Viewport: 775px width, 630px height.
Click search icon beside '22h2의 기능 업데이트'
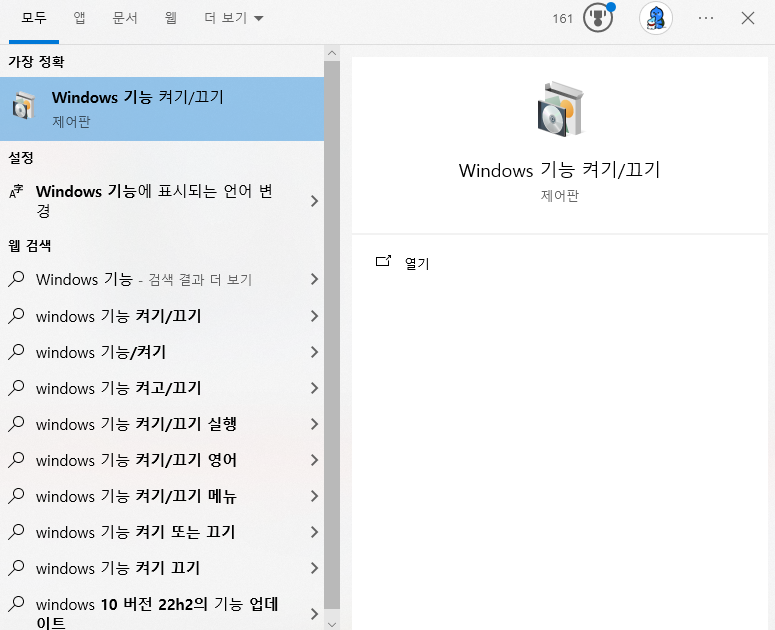[x=16, y=604]
